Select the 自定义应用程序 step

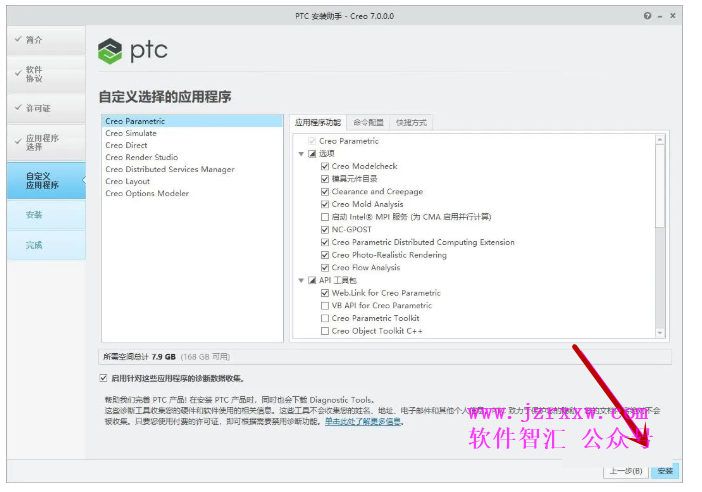pyautogui.click(x=46, y=180)
